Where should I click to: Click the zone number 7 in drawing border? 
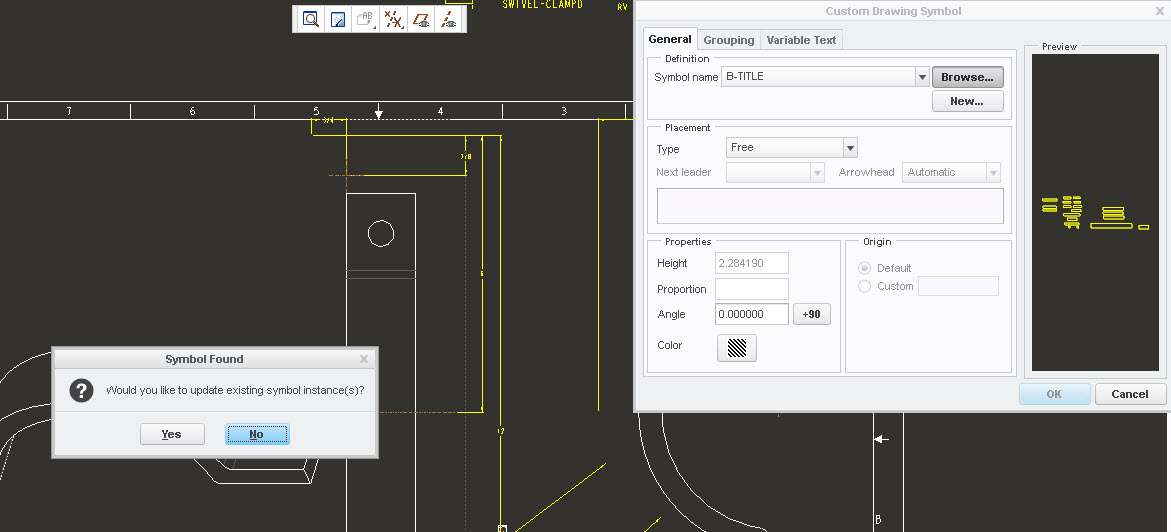[69, 111]
